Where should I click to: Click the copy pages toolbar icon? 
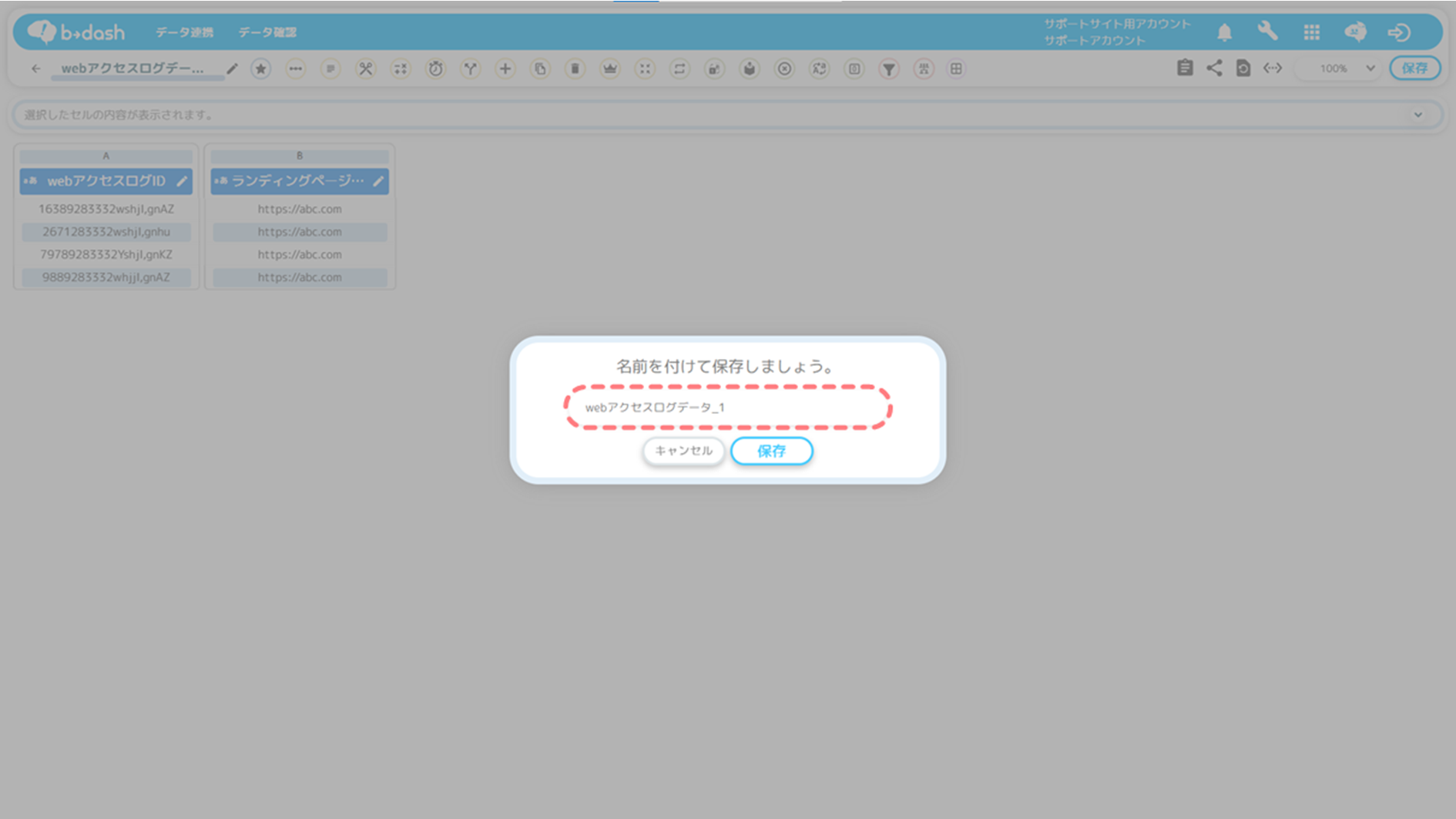pos(540,69)
